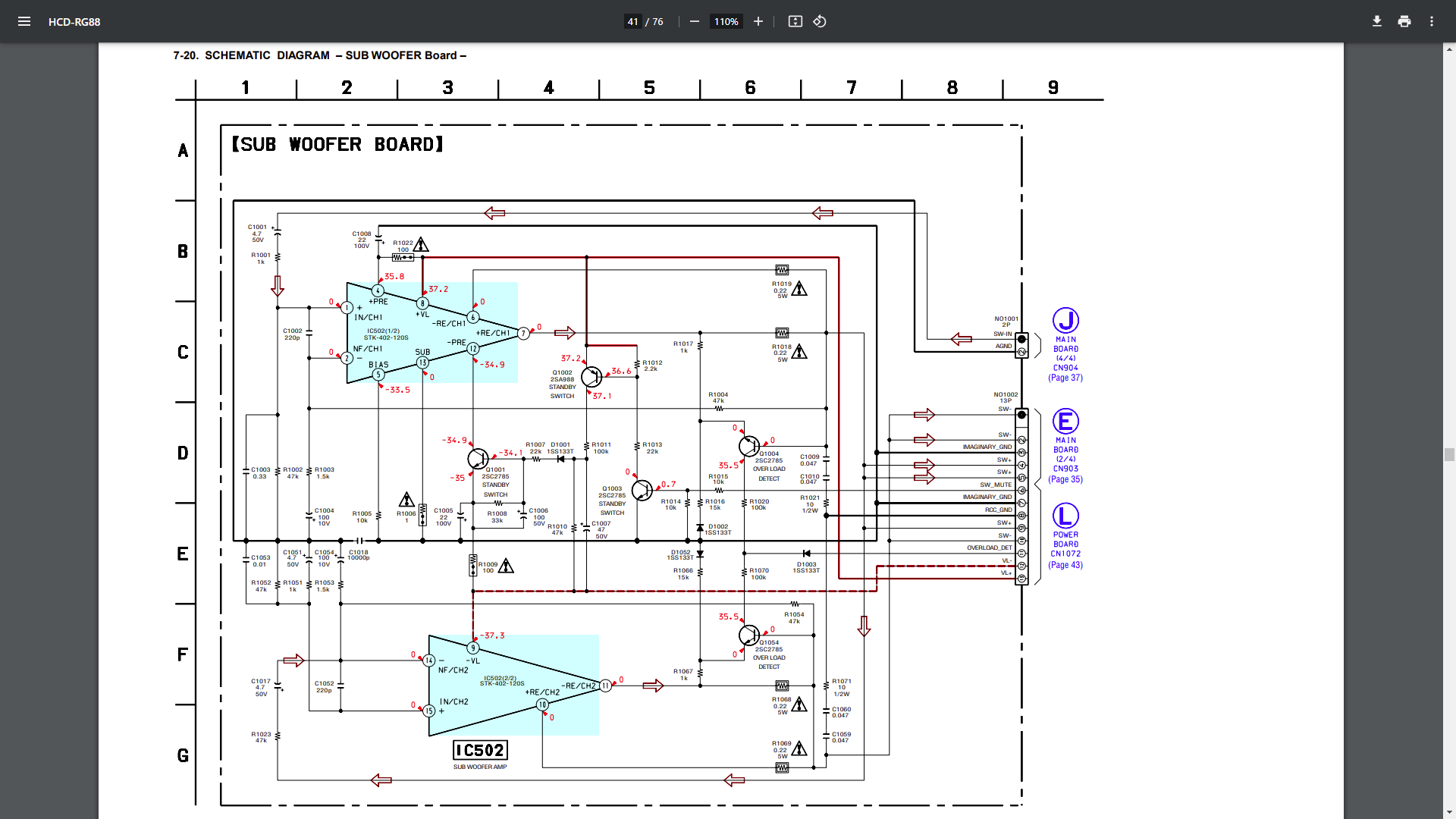The height and width of the screenshot is (819, 1456).
Task: Click the (Page 37) reference text
Action: pos(1065,378)
